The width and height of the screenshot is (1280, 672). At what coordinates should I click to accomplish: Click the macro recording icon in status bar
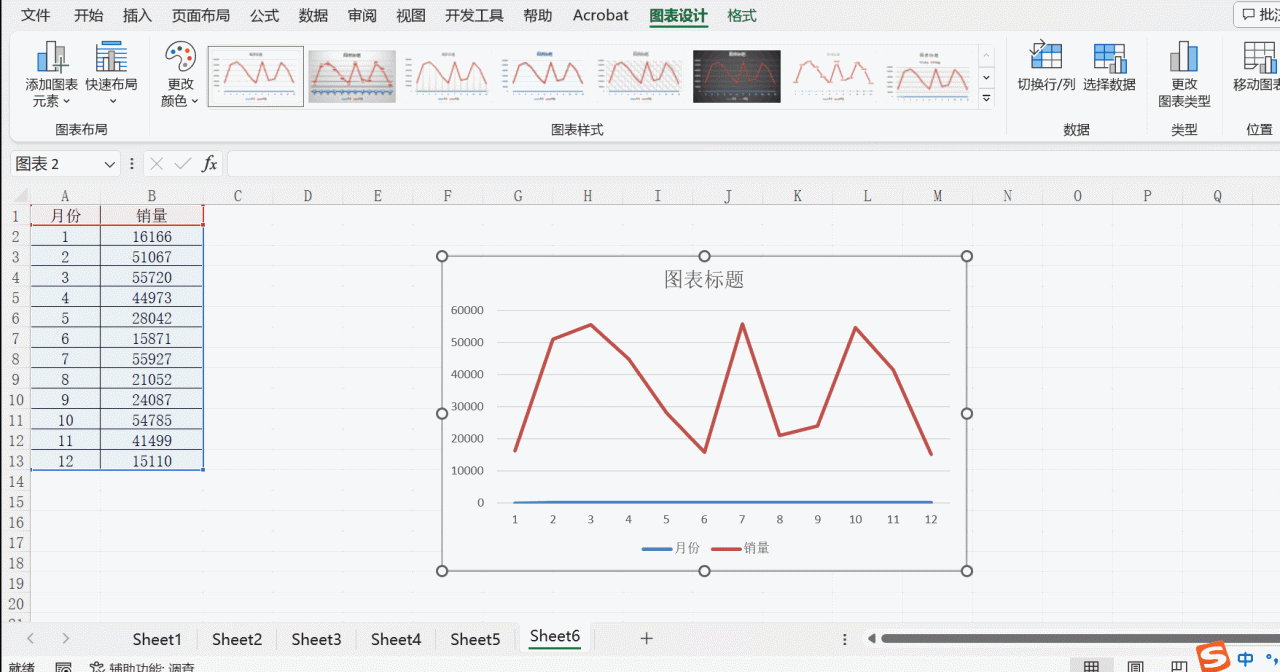[63, 667]
